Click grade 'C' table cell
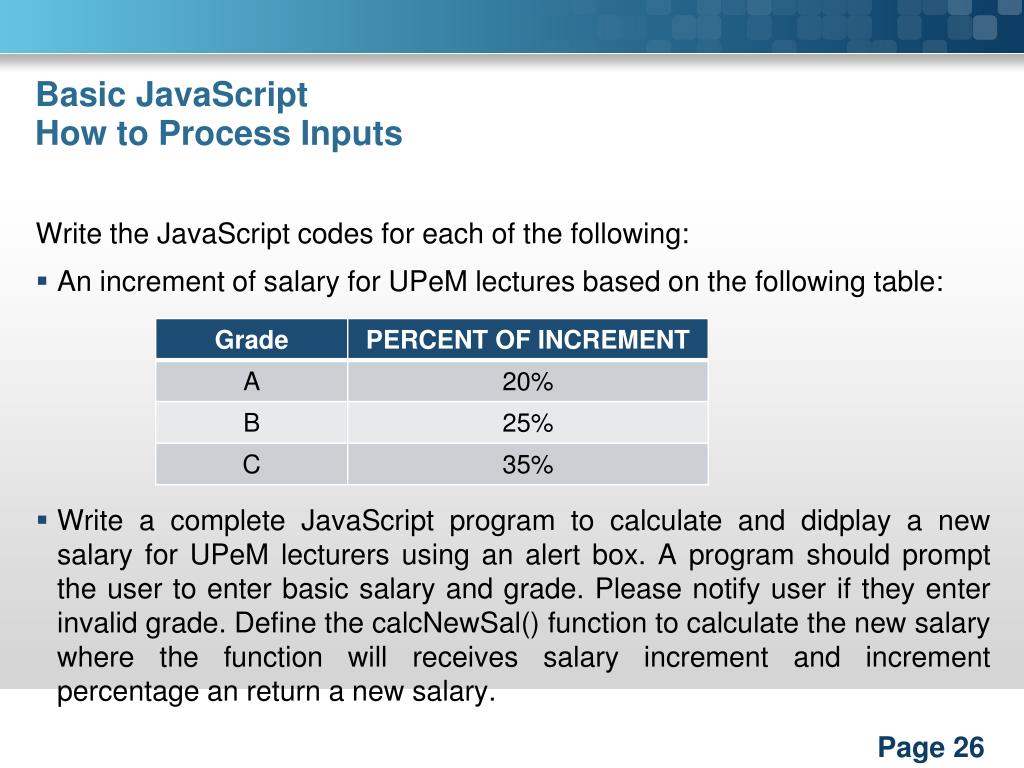This screenshot has width=1024, height=768. pos(251,464)
